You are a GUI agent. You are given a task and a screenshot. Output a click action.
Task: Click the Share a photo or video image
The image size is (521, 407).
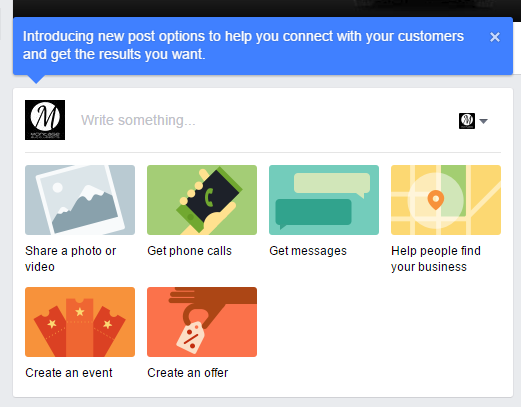[80, 200]
